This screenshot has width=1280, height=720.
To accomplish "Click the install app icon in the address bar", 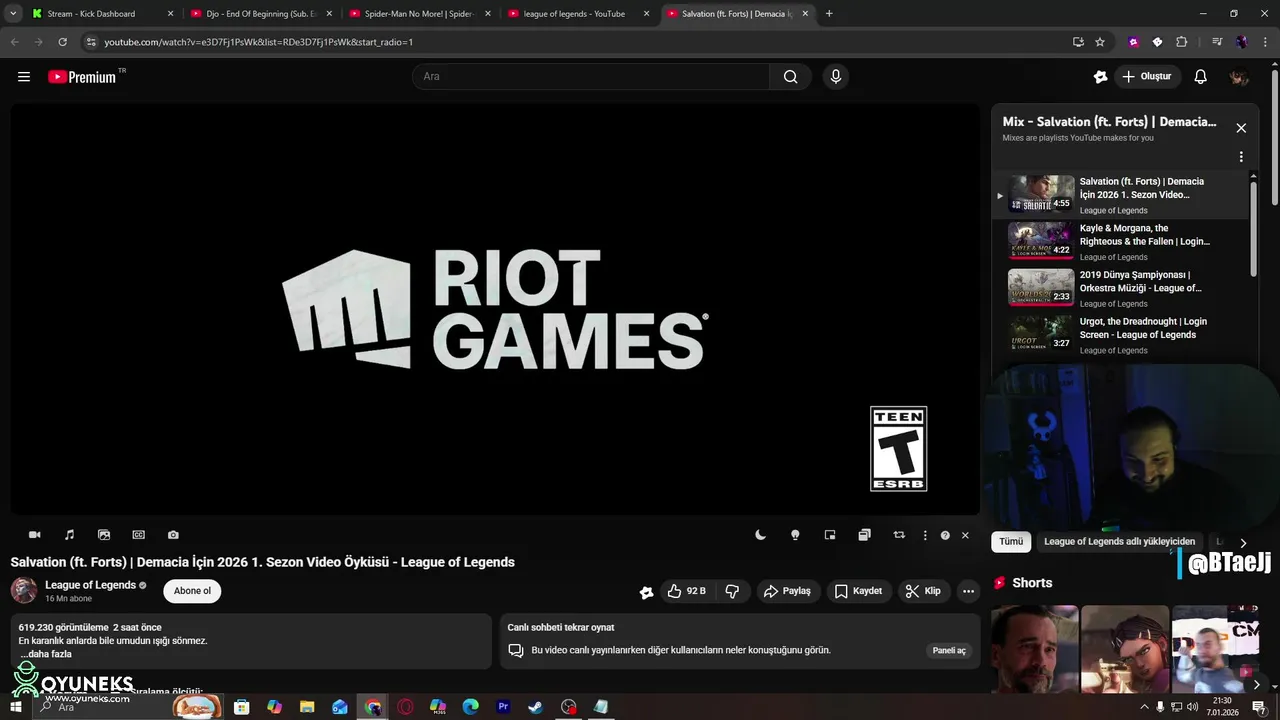I will click(x=1078, y=42).
